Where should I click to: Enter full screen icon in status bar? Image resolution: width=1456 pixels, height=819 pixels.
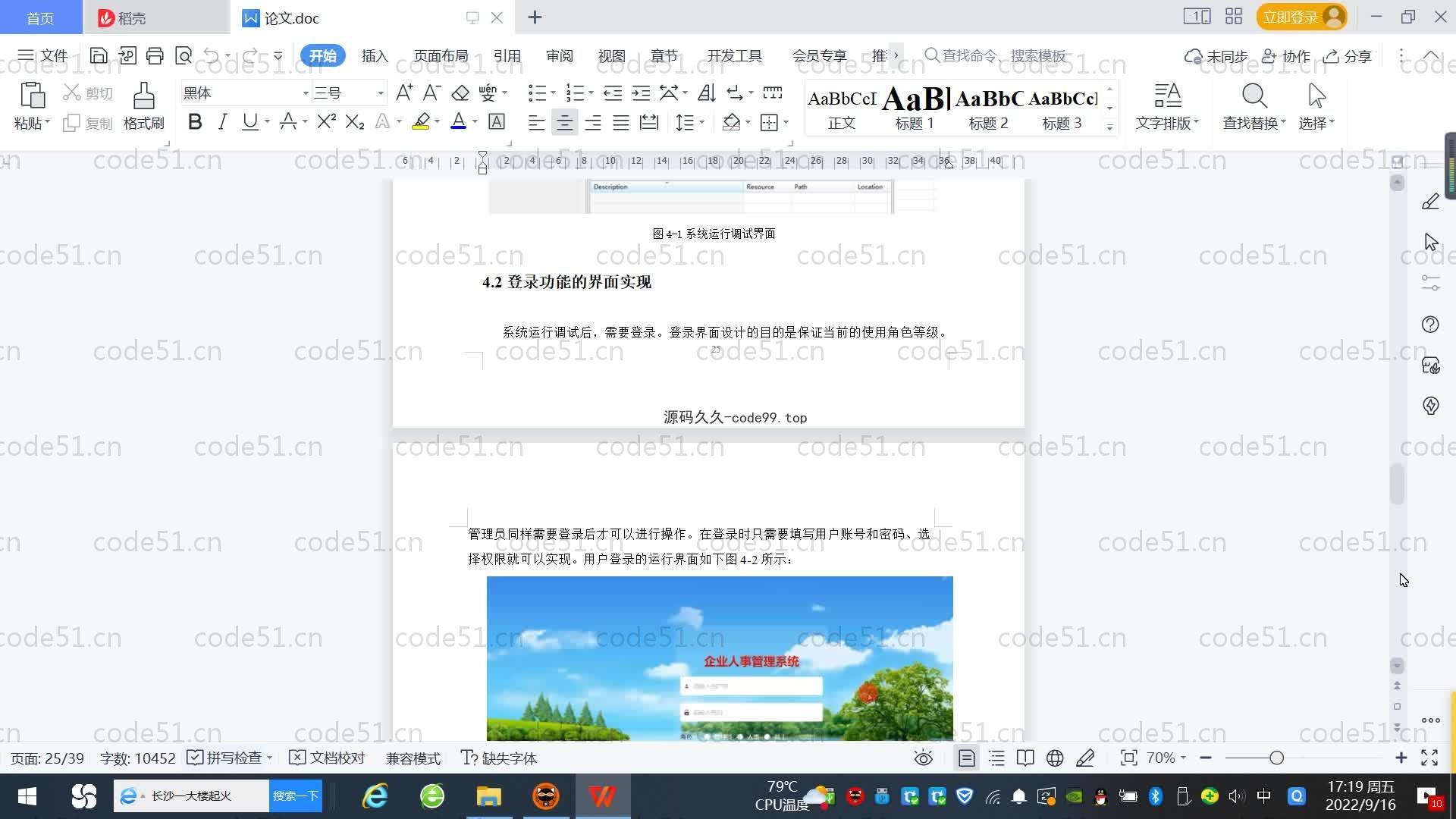pyautogui.click(x=1429, y=758)
